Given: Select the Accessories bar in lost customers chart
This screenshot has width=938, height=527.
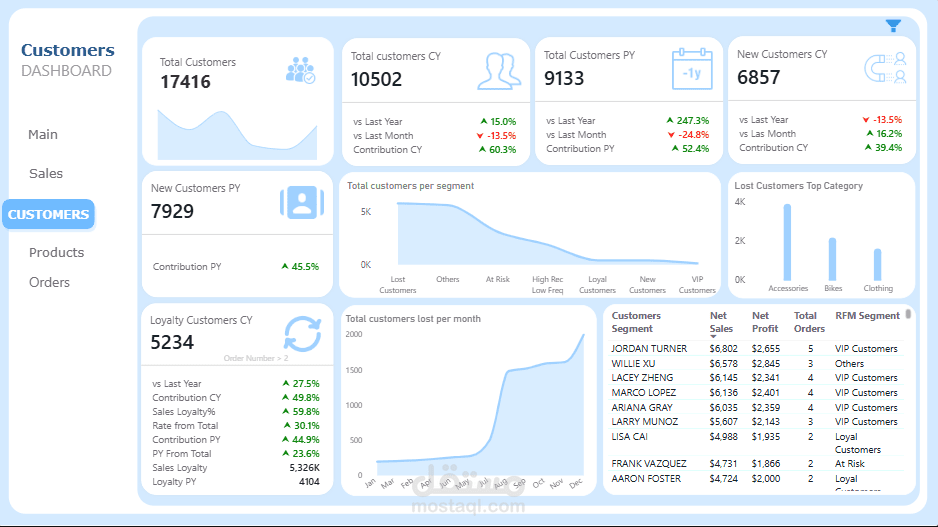Looking at the screenshot, I should point(787,242).
